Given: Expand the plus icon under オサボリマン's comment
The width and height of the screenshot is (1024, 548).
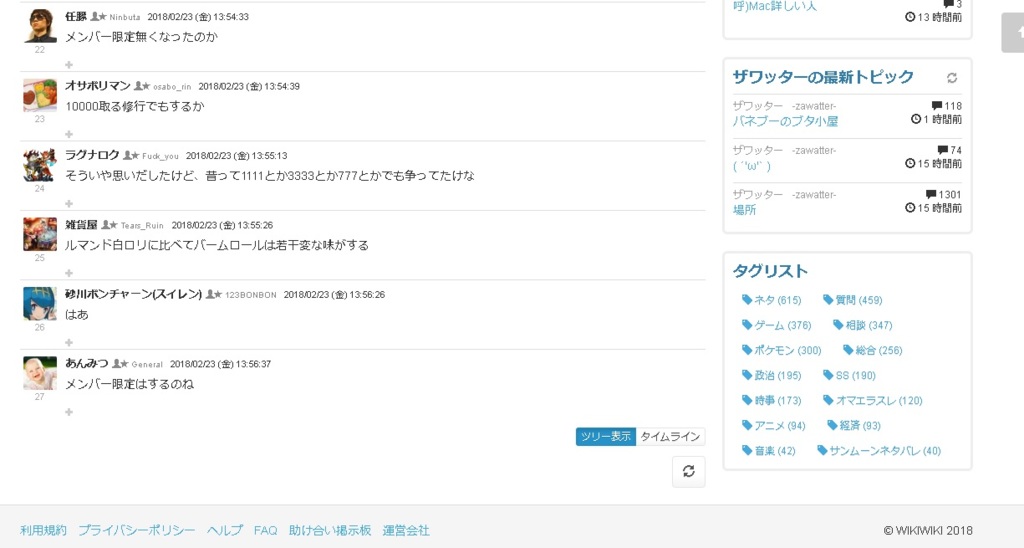Looking at the screenshot, I should coord(69,134).
